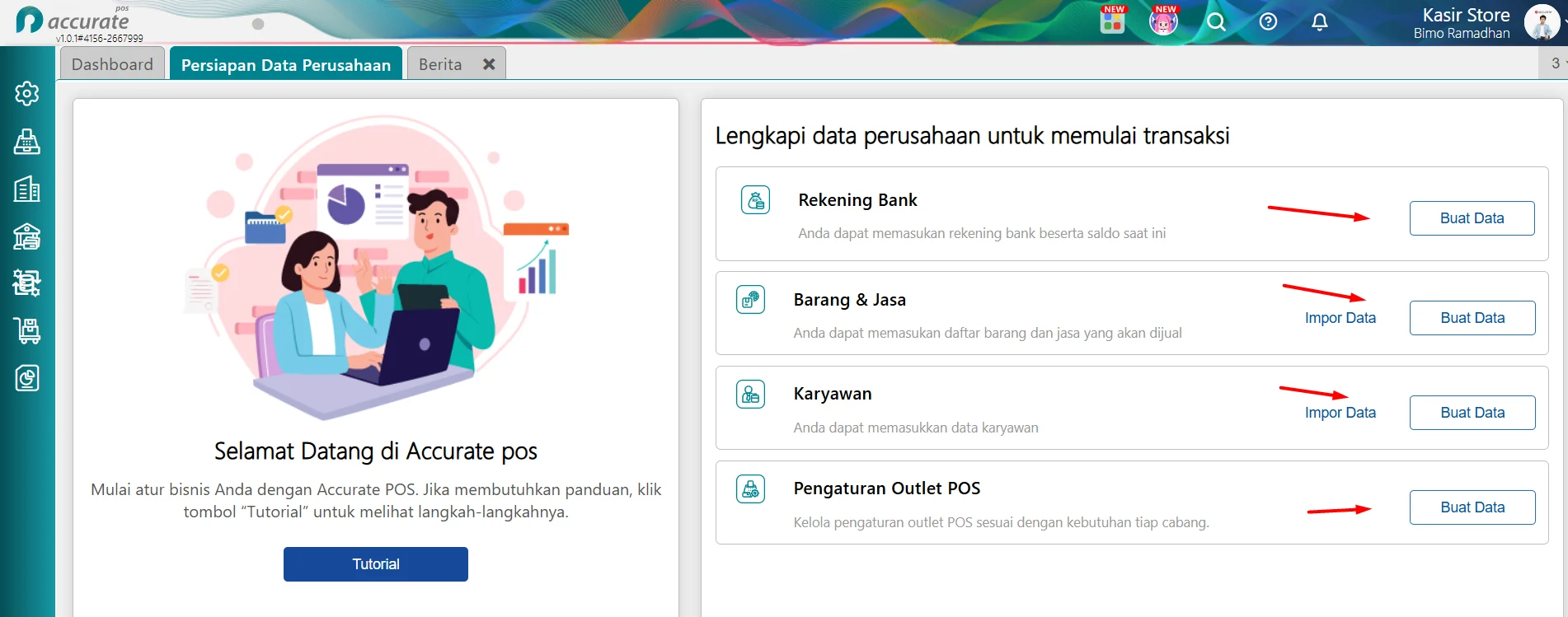Open the cash register sidebar icon
Image resolution: width=1568 pixels, height=617 pixels.
(x=27, y=142)
